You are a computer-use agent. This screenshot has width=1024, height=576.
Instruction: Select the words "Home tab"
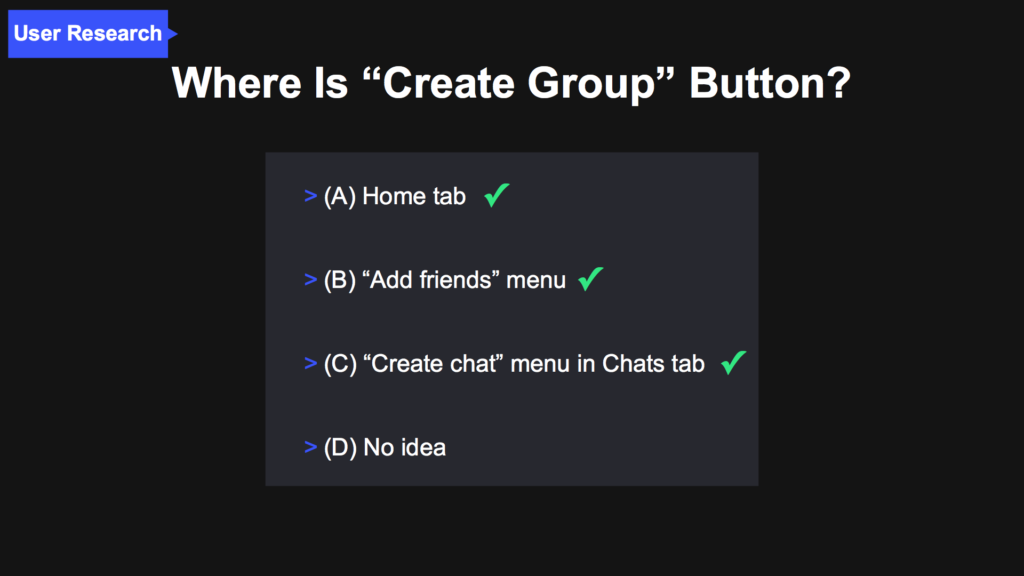(x=414, y=196)
